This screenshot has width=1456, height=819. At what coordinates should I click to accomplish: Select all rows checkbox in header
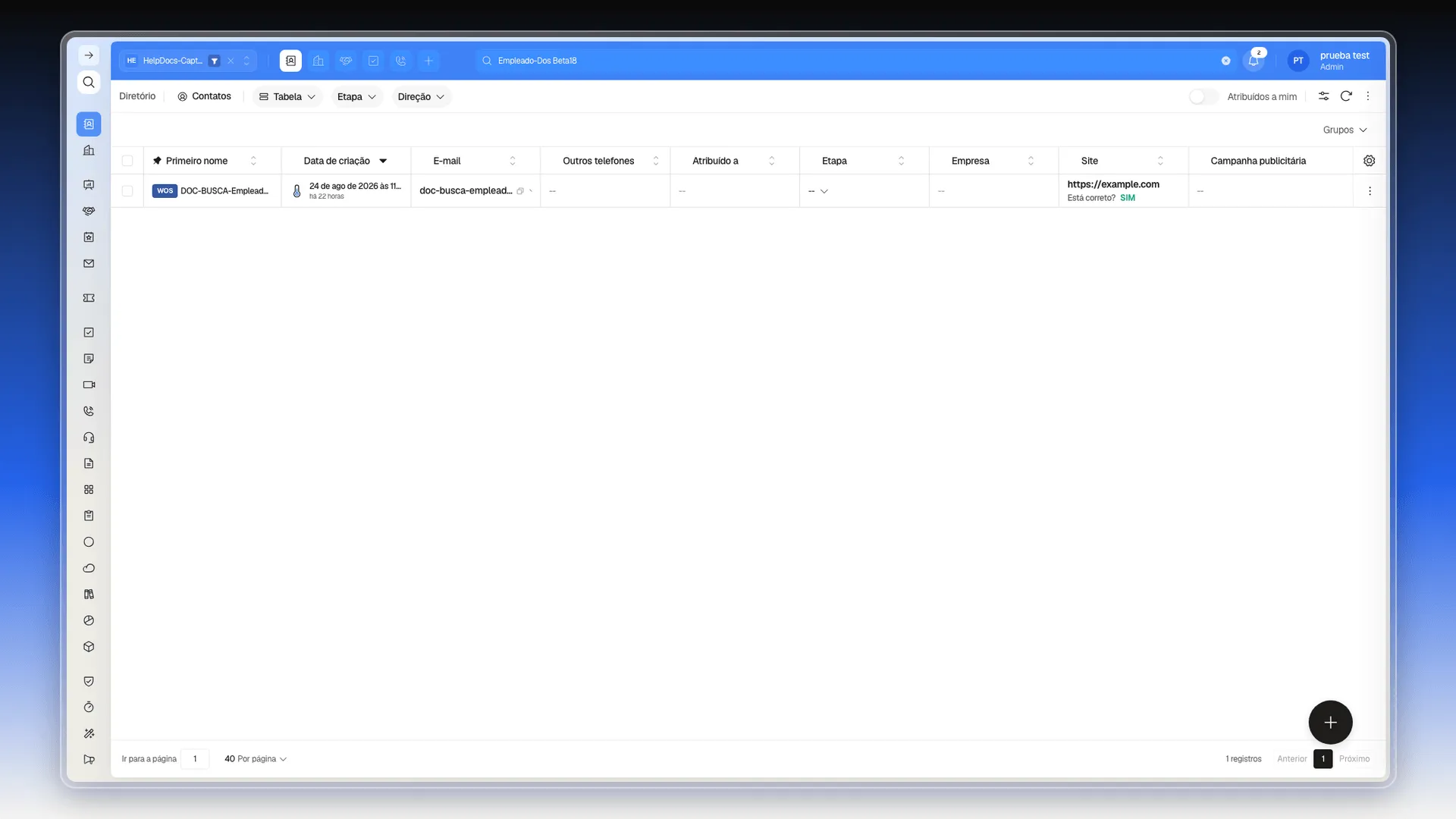coord(127,161)
